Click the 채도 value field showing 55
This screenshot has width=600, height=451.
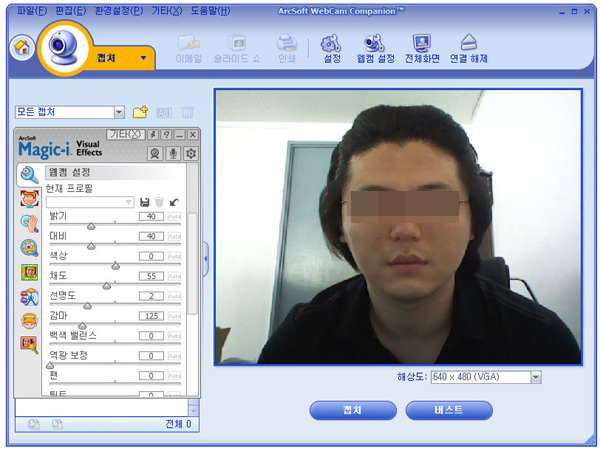[151, 276]
